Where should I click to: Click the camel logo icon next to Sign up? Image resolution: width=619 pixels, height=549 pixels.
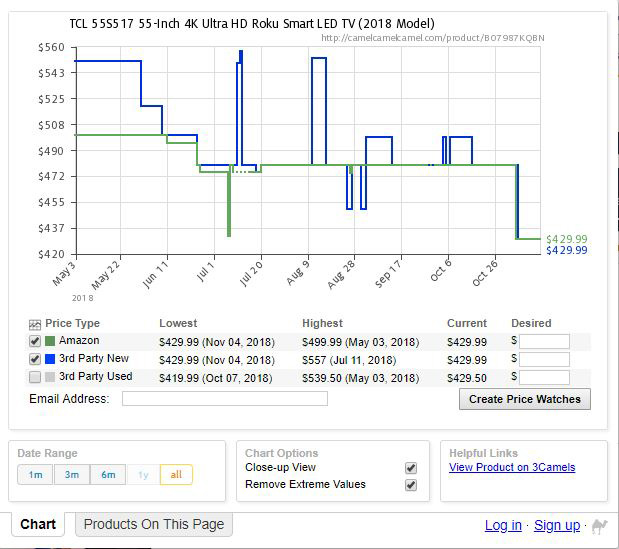click(x=599, y=527)
